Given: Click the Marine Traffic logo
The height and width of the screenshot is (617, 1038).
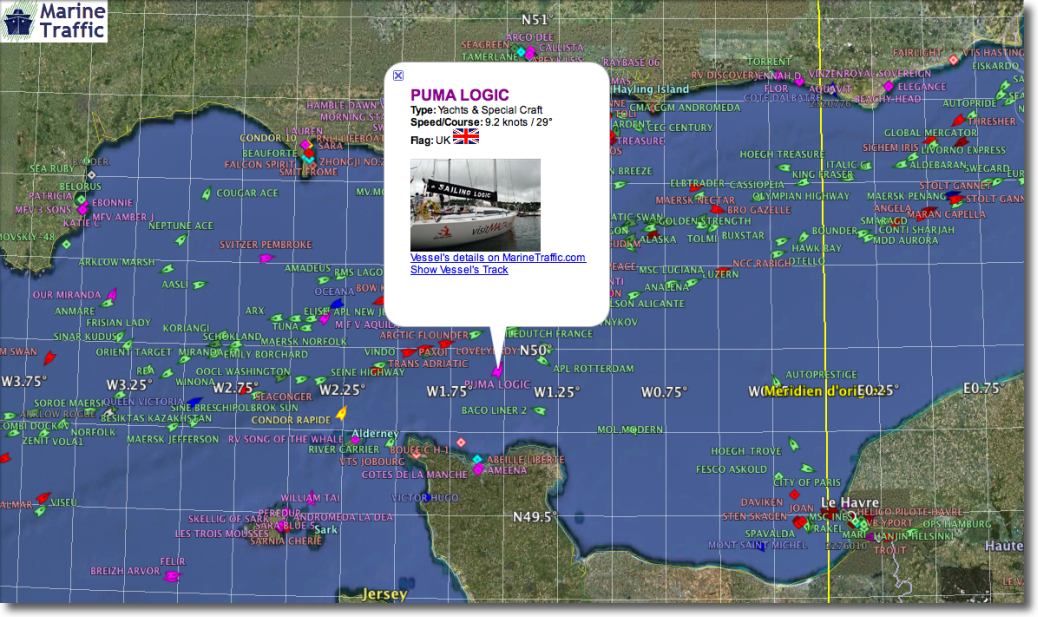Looking at the screenshot, I should (54, 21).
